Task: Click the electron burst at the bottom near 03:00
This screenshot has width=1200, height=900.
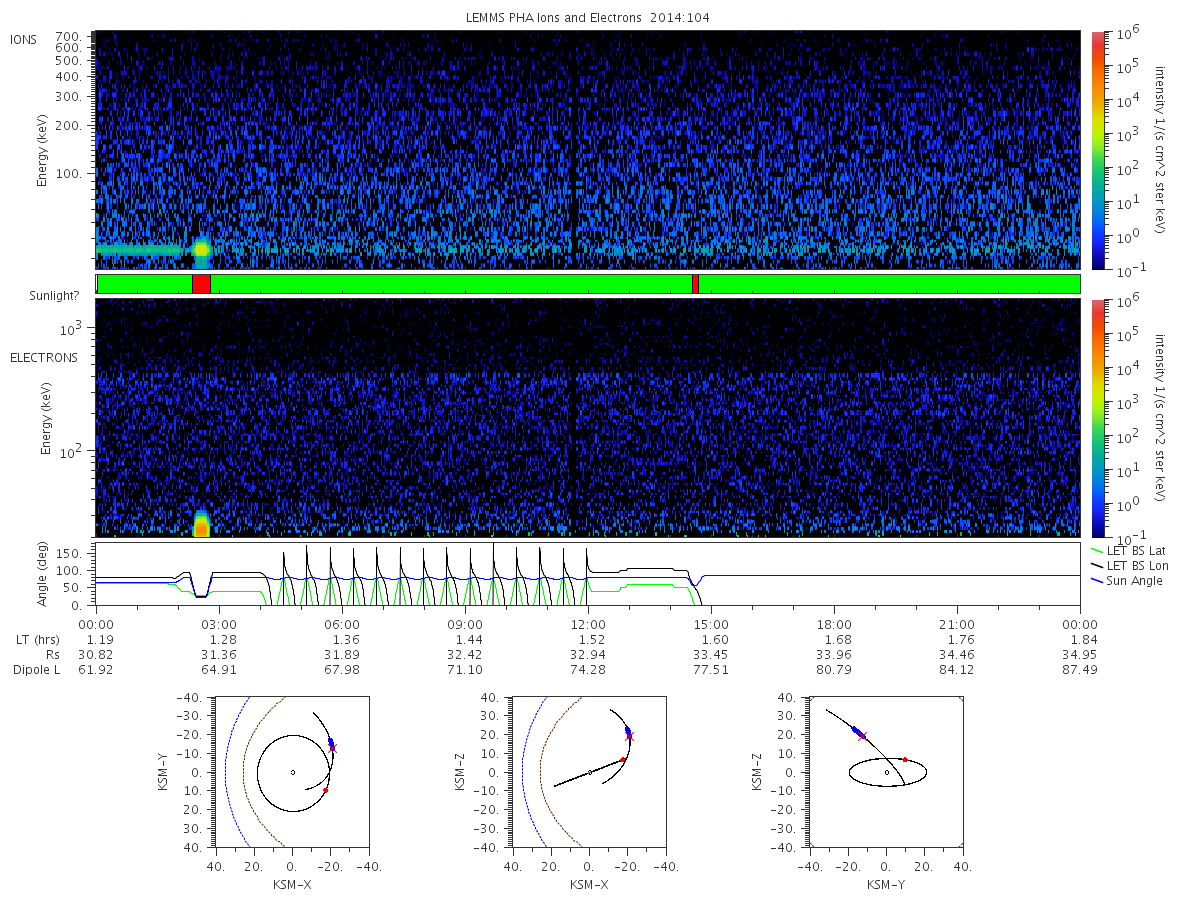Action: point(201,523)
